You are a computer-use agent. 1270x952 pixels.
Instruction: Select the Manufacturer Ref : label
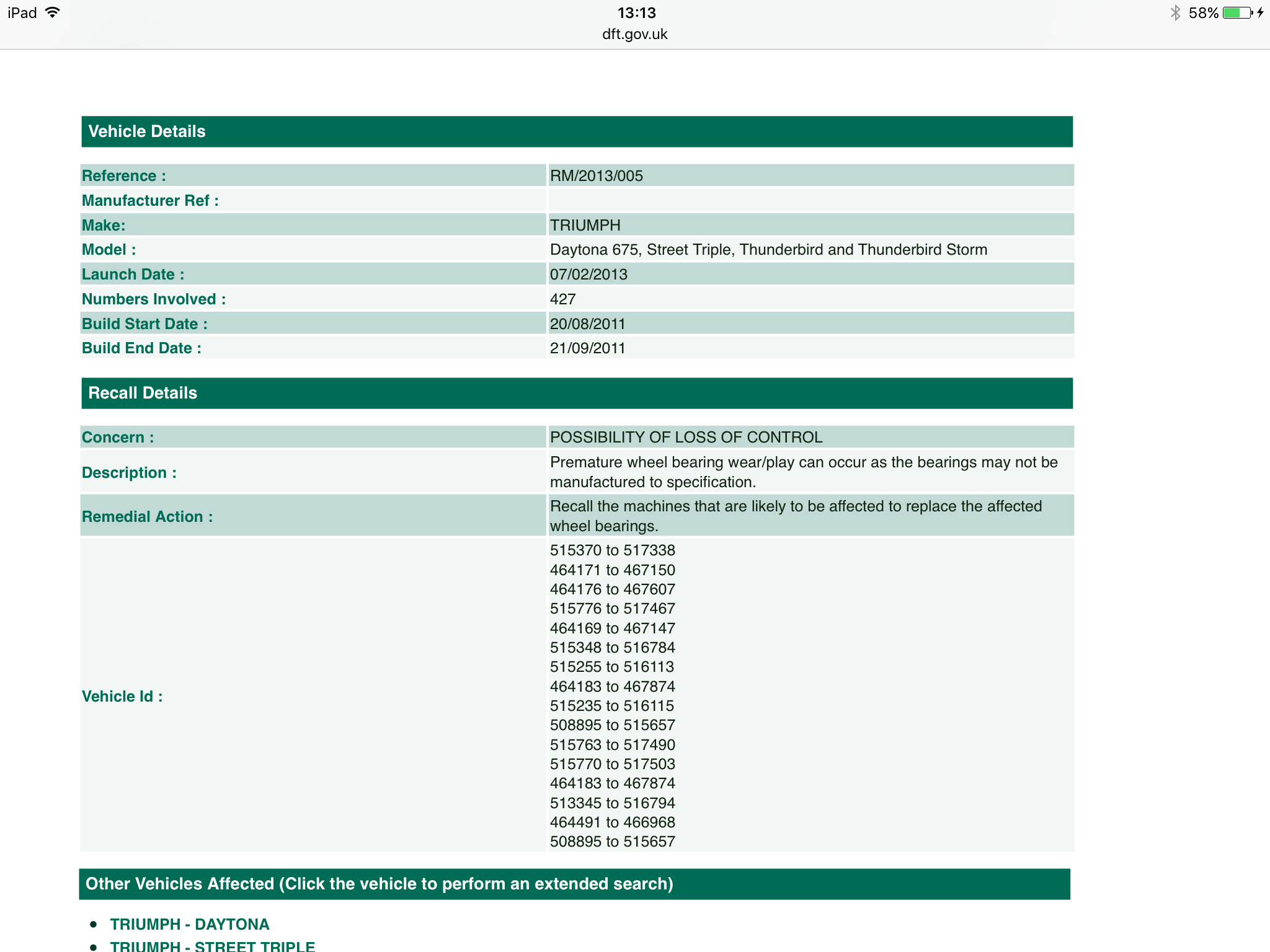(x=150, y=201)
